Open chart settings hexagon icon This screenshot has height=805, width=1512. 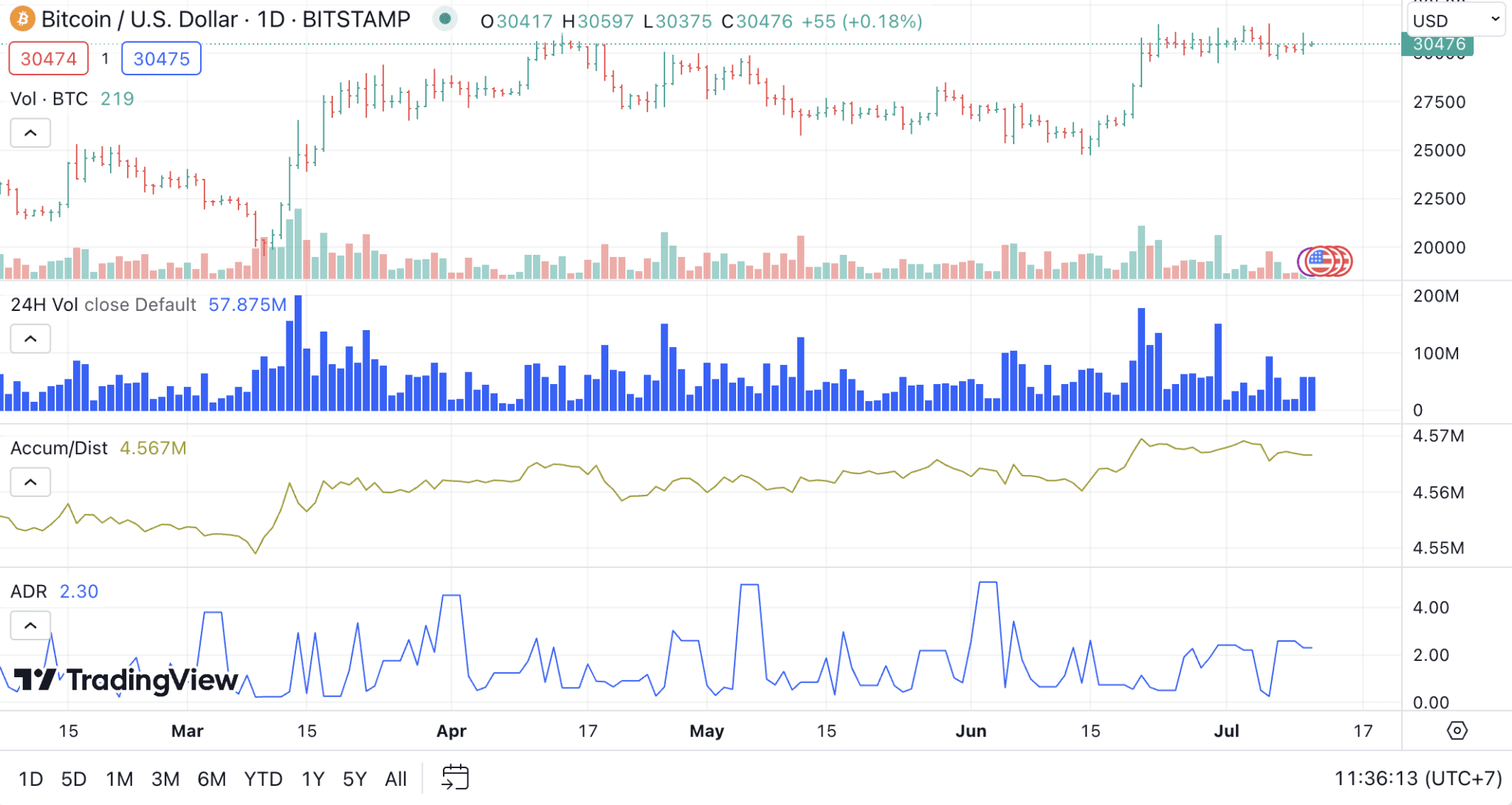pyautogui.click(x=1457, y=730)
